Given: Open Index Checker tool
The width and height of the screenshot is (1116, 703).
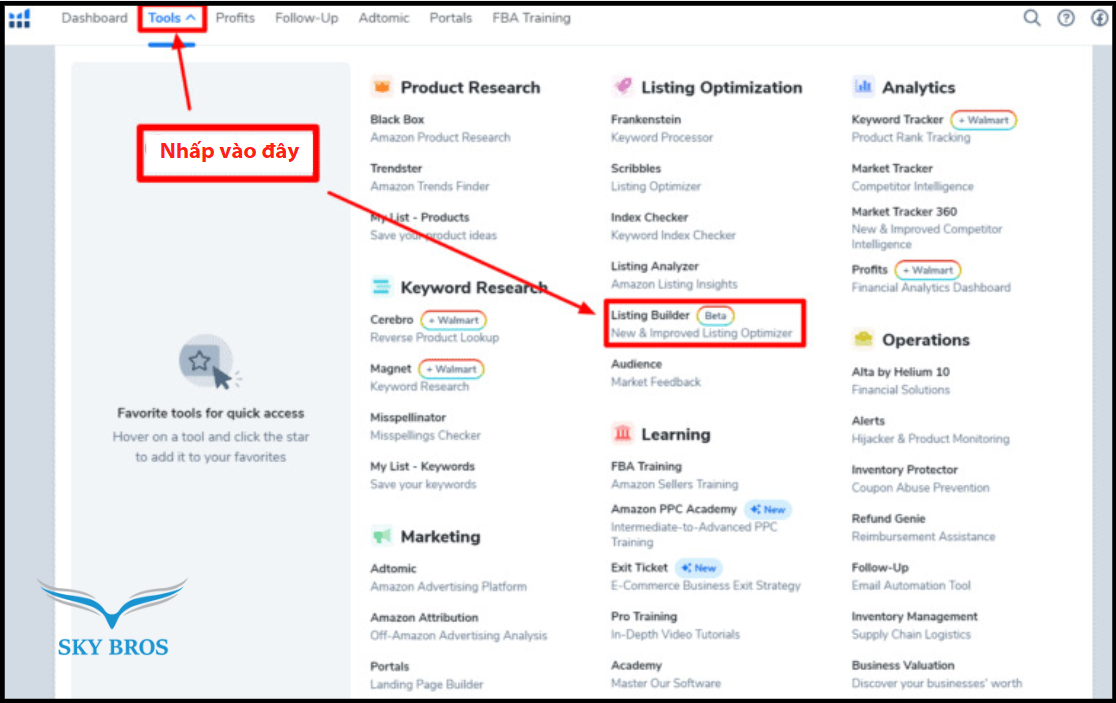Looking at the screenshot, I should [649, 217].
